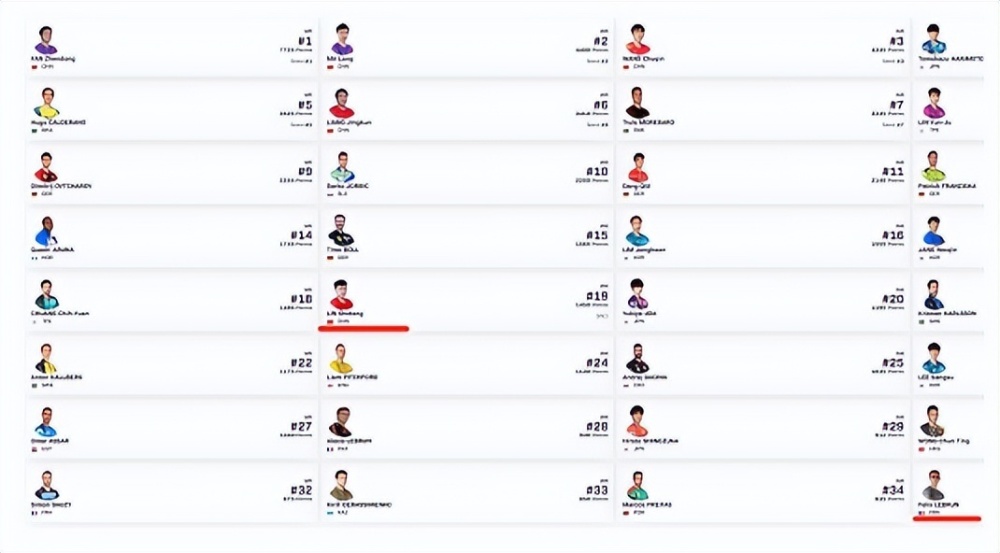Select the #3 rank label

(x=896, y=41)
